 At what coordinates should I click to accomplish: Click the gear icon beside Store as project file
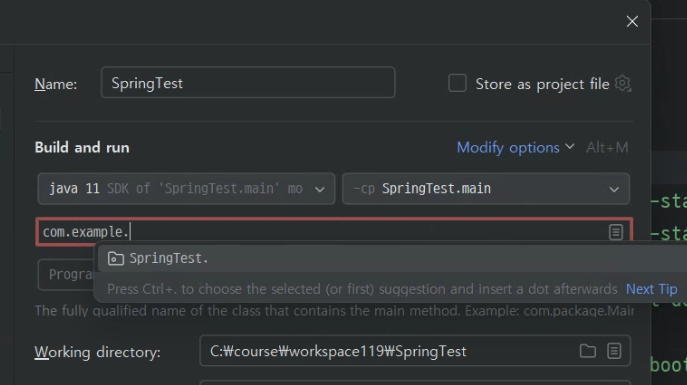[x=623, y=83]
